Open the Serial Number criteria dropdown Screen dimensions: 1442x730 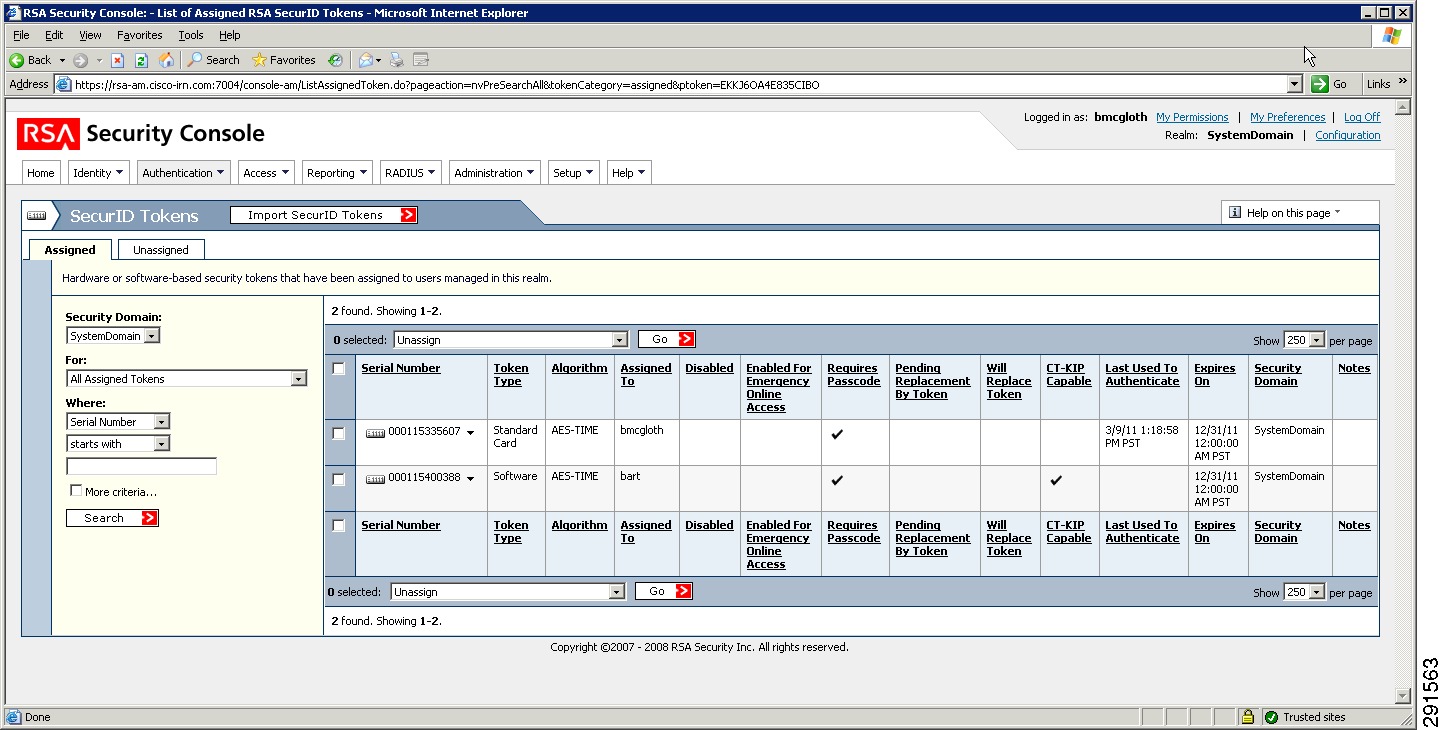pos(118,422)
